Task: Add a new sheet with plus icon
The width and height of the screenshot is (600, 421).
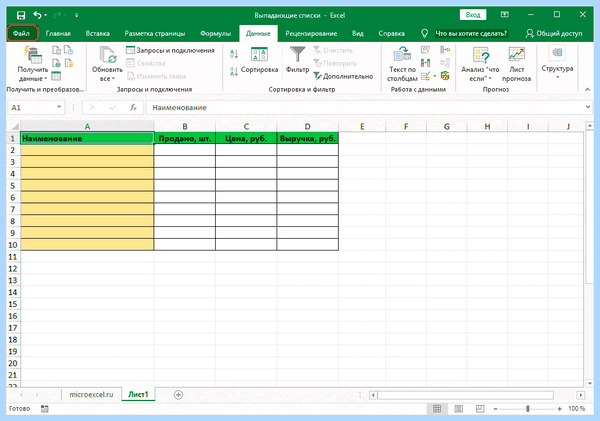Action: tap(178, 395)
